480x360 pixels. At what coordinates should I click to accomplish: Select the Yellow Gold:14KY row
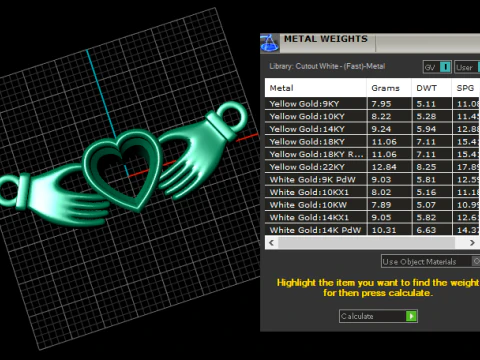pyautogui.click(x=372, y=129)
